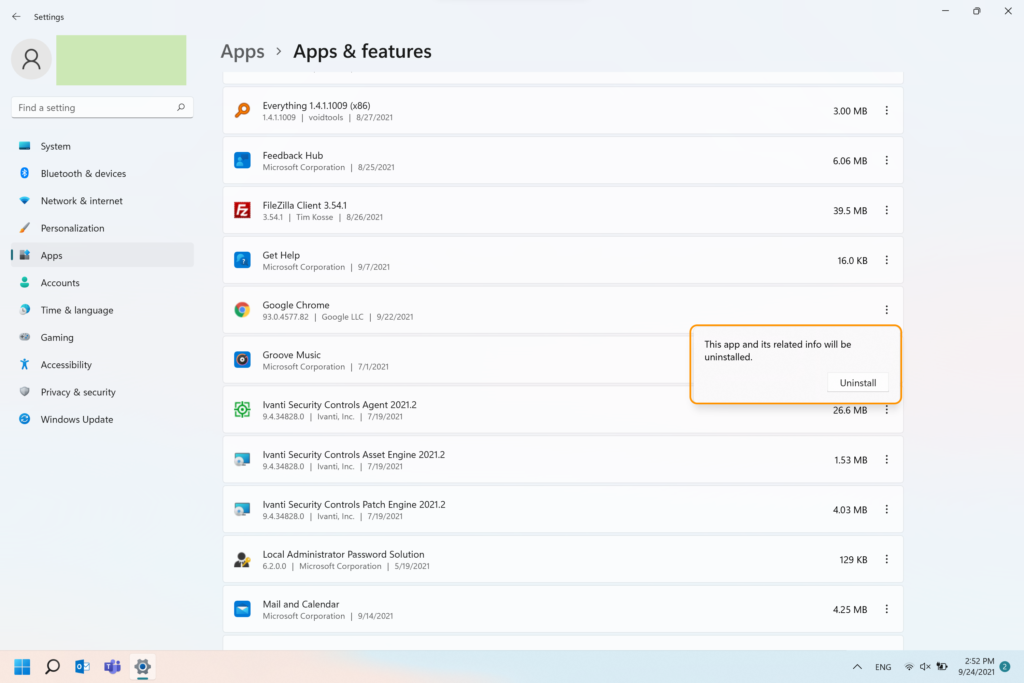
Task: Open Bluetooth & devices settings
Action: coord(83,174)
